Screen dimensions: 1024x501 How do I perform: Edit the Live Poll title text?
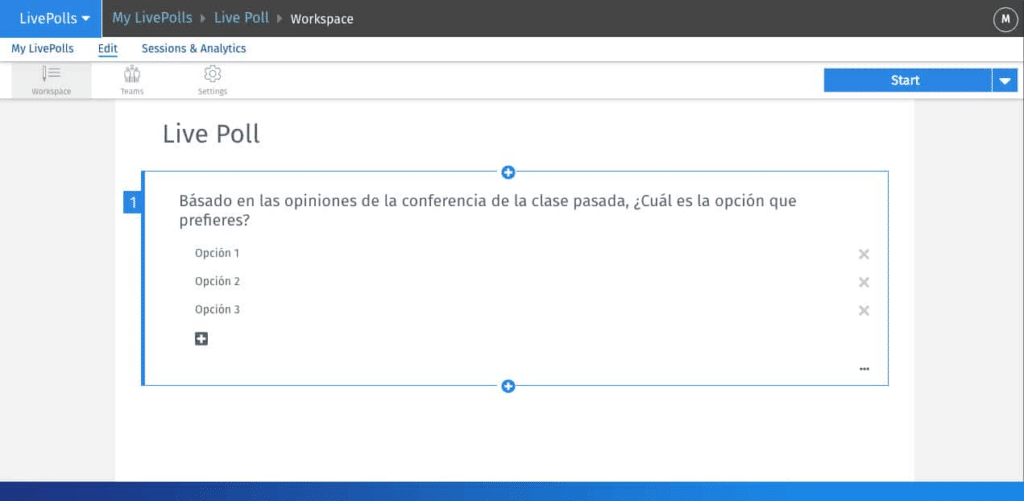click(x=211, y=134)
